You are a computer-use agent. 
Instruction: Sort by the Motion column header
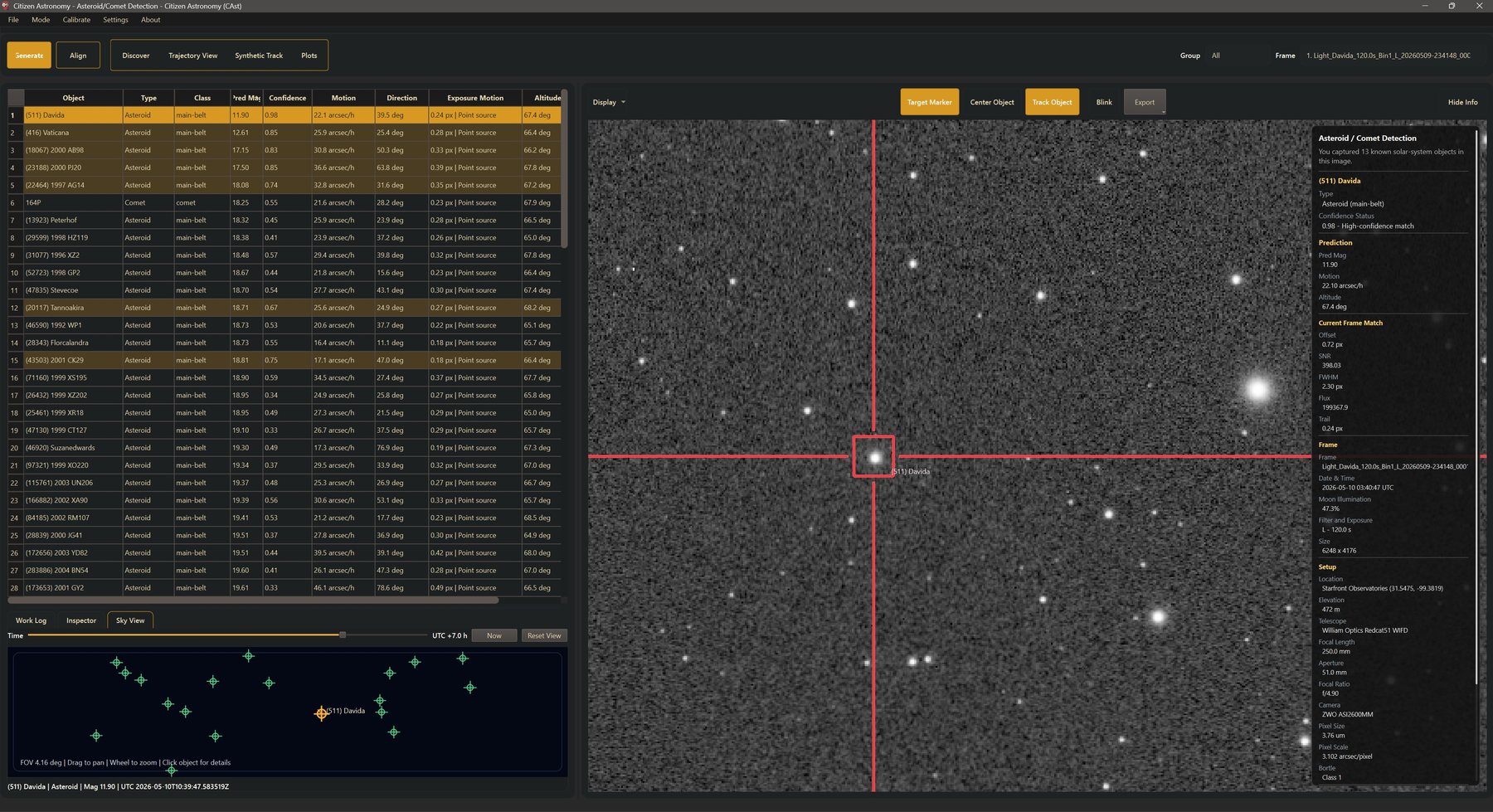point(343,98)
